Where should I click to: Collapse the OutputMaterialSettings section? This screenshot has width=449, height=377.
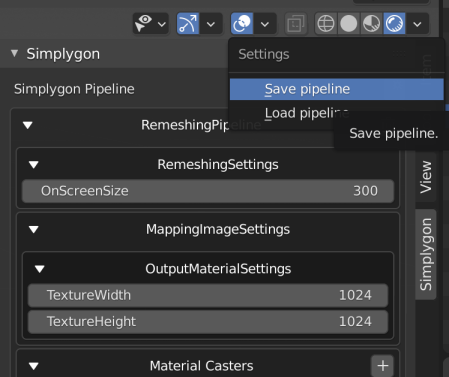(x=40, y=269)
